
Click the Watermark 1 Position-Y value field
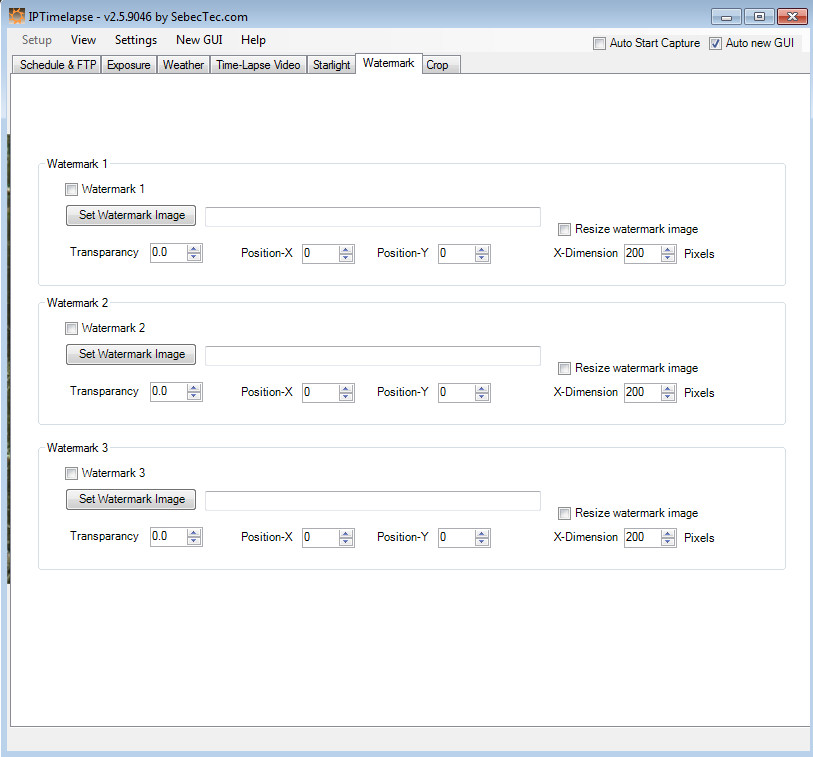coord(456,254)
